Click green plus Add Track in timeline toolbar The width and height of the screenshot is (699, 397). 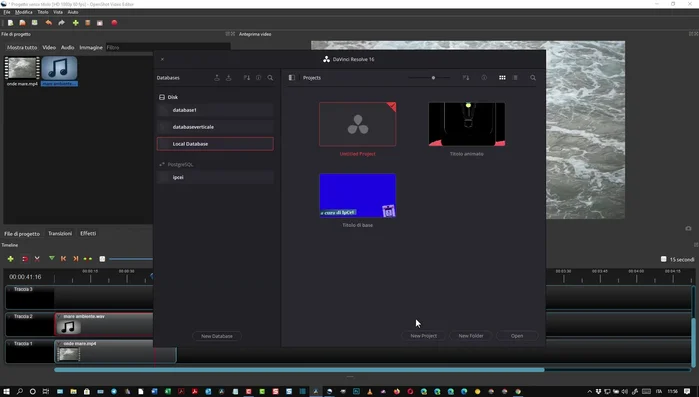coord(10,259)
